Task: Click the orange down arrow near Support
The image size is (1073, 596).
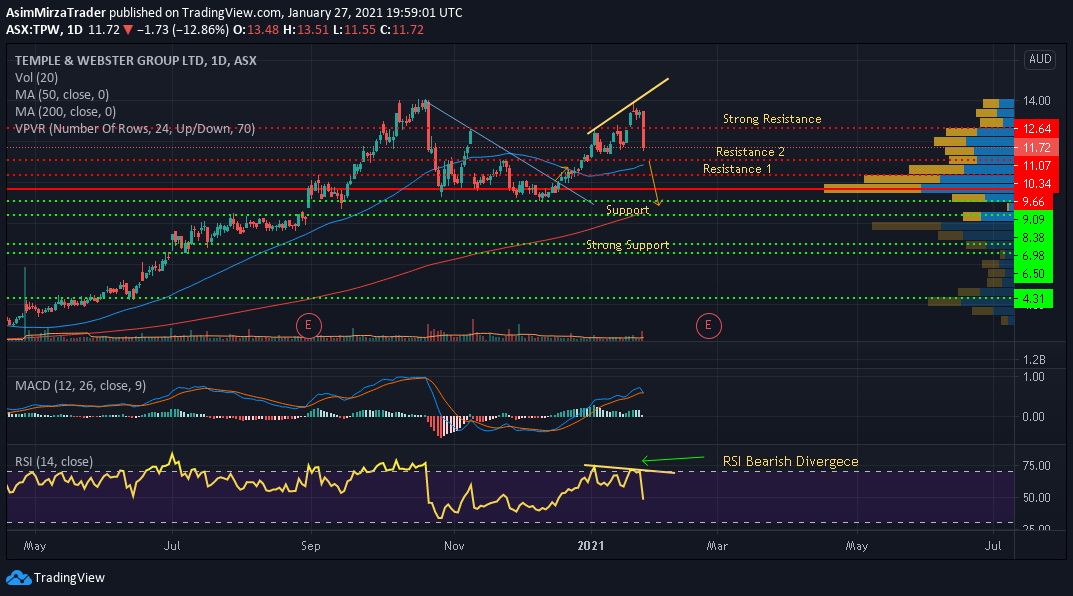Action: (x=654, y=182)
